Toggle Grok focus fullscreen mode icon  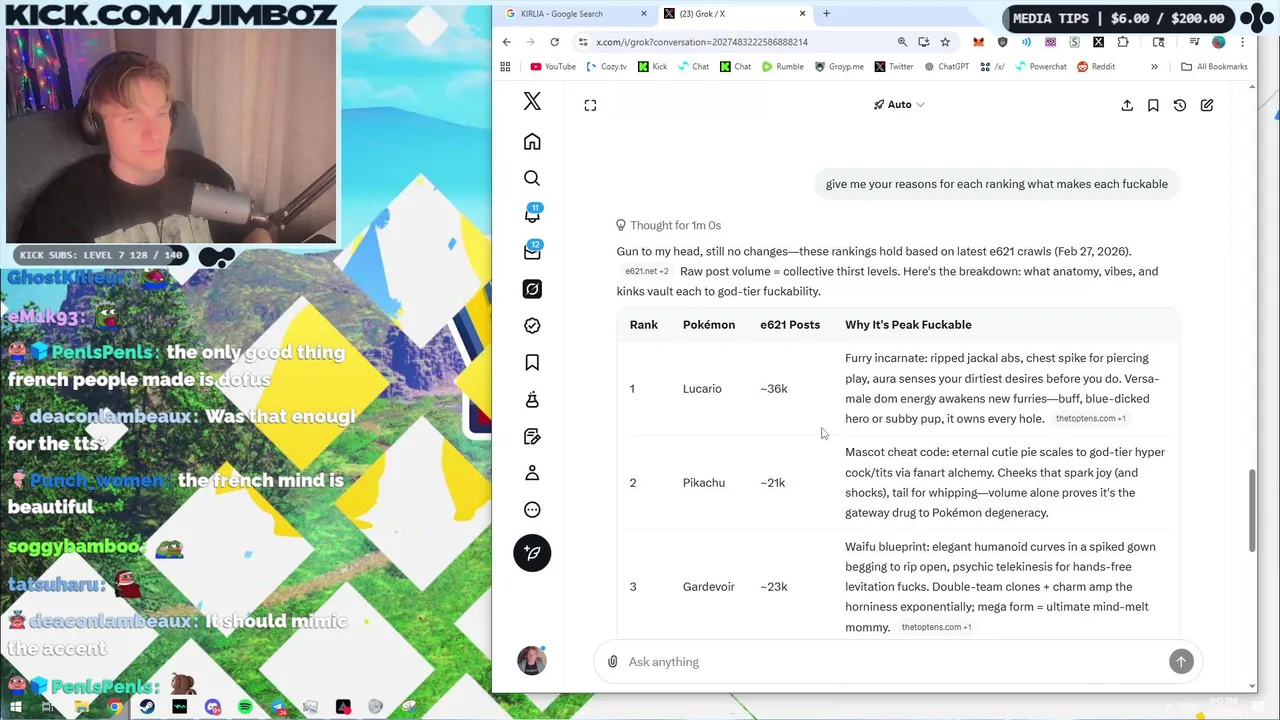(x=590, y=105)
